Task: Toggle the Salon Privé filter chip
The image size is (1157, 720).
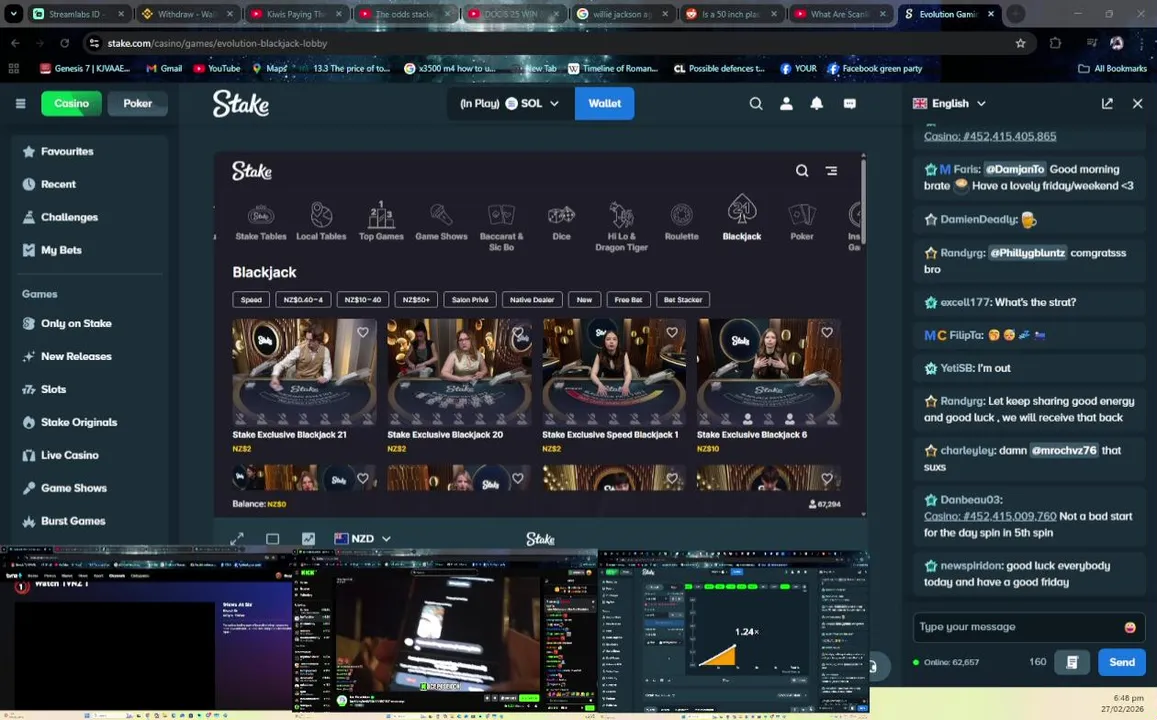Action: click(470, 300)
